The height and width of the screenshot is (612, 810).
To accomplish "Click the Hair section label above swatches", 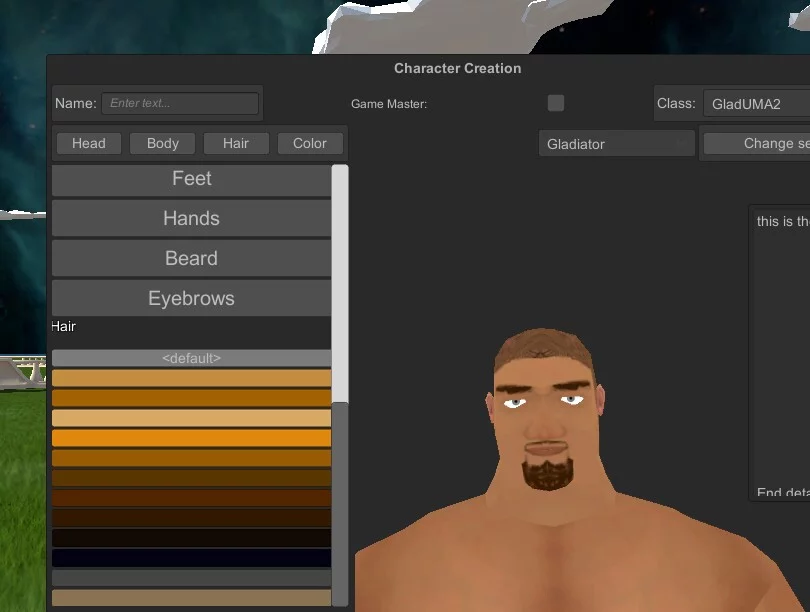I will [64, 326].
